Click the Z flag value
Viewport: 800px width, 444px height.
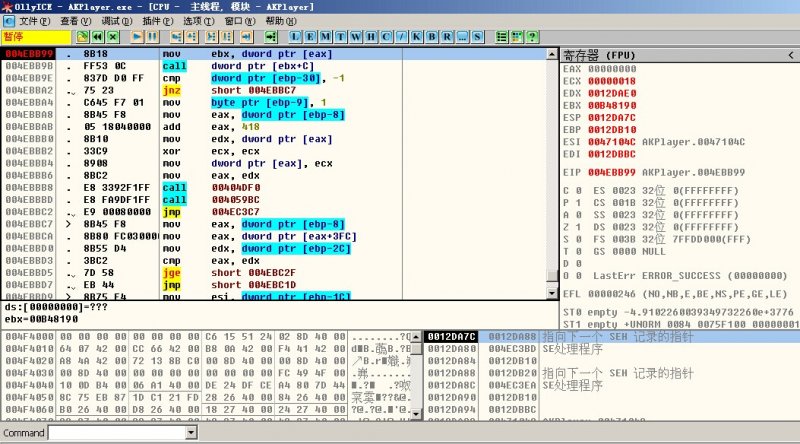tap(579, 227)
